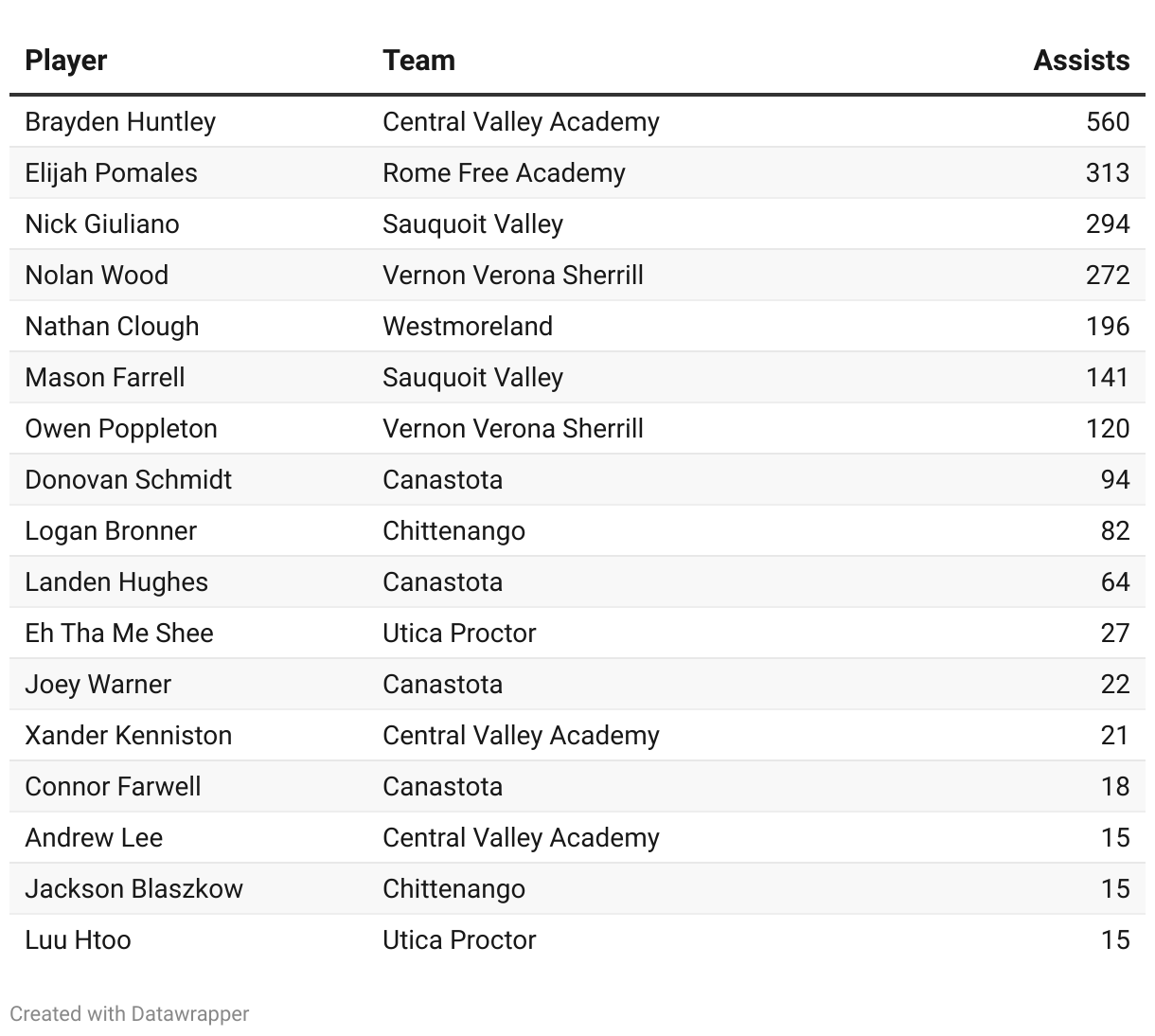
Task: Select Xander Kenniston's name
Action: tap(128, 736)
